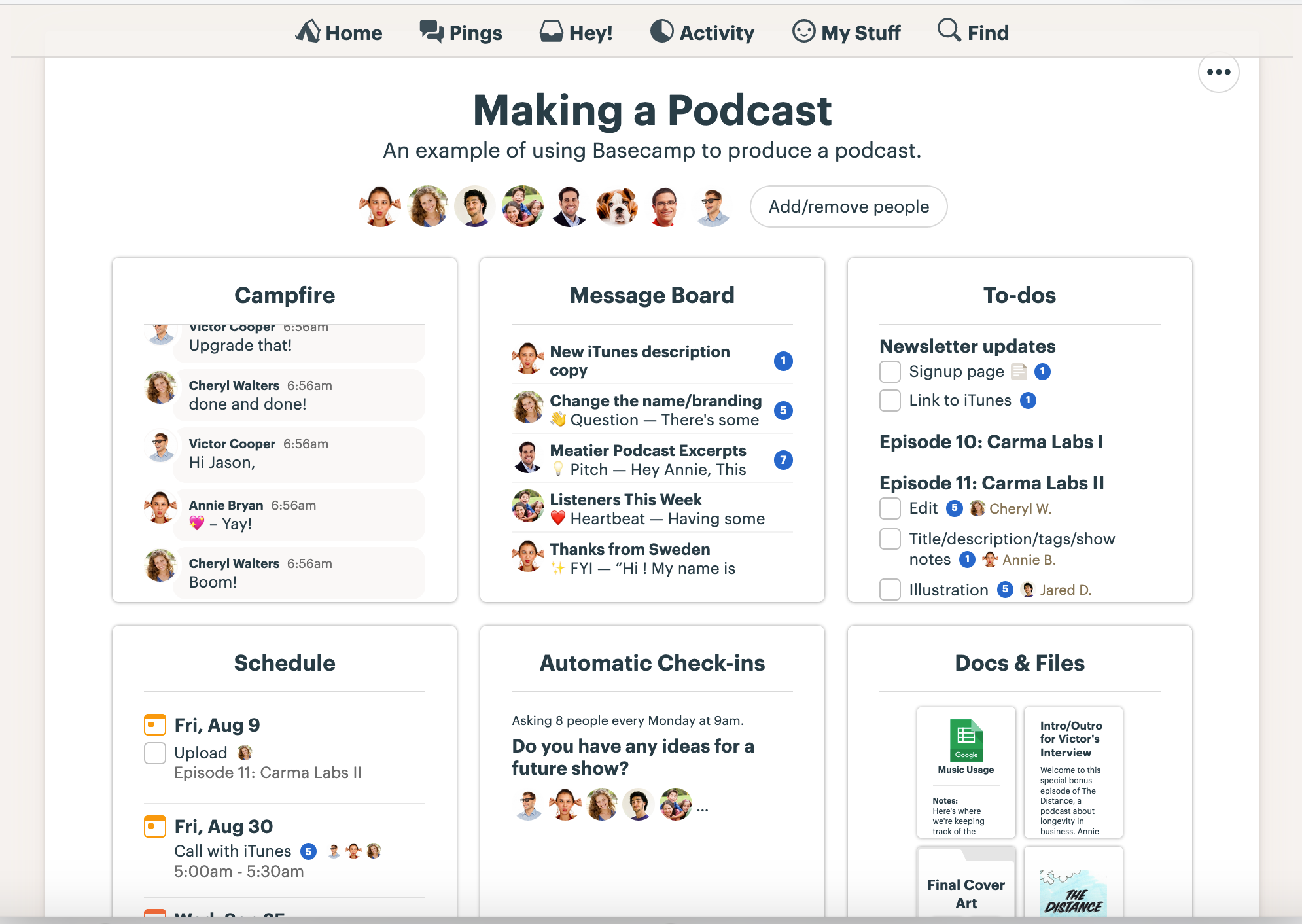
Task: Click the dark-haired man avatar in the people row
Action: coord(475,207)
